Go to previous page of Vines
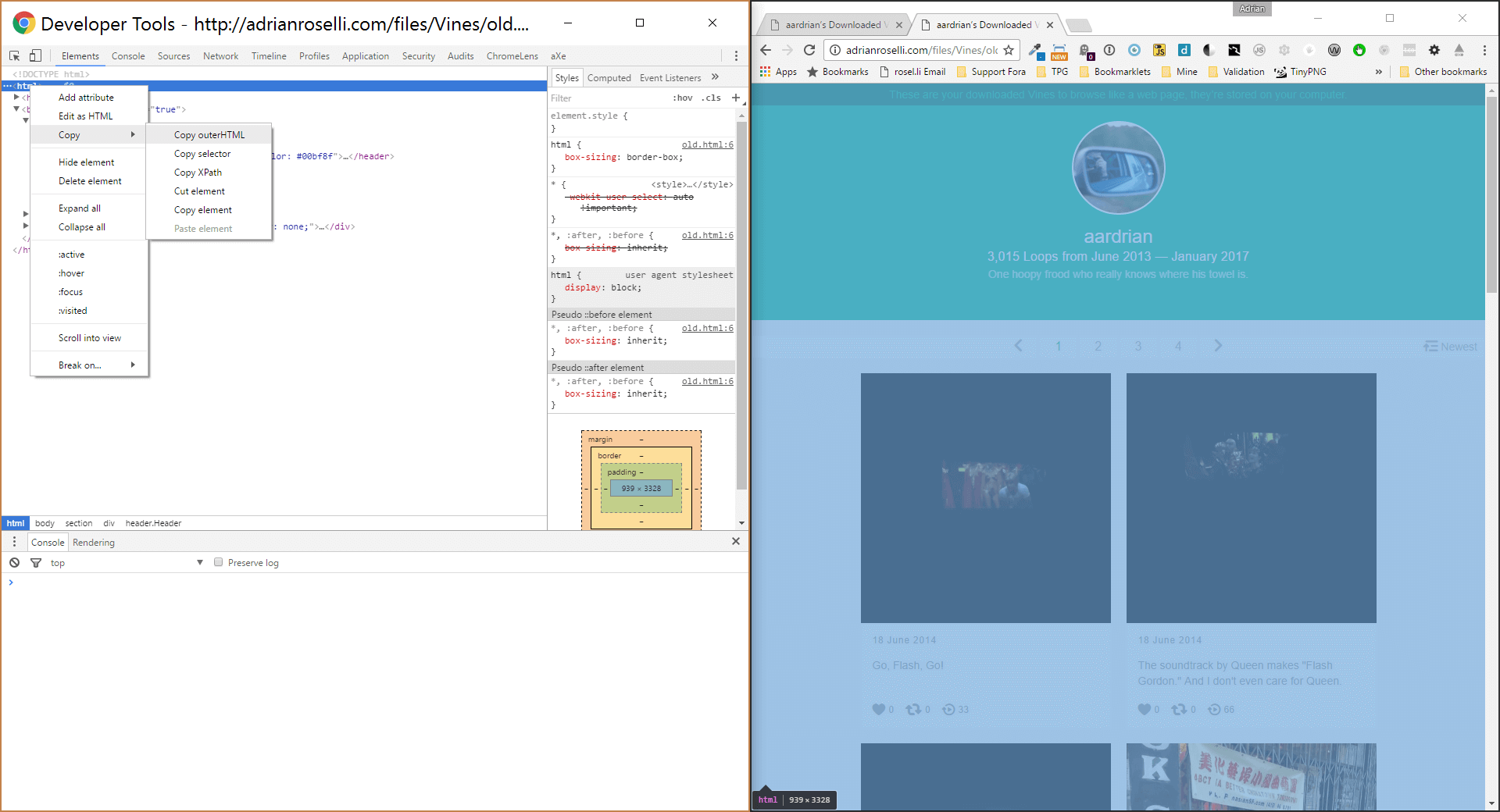 tap(1019, 346)
